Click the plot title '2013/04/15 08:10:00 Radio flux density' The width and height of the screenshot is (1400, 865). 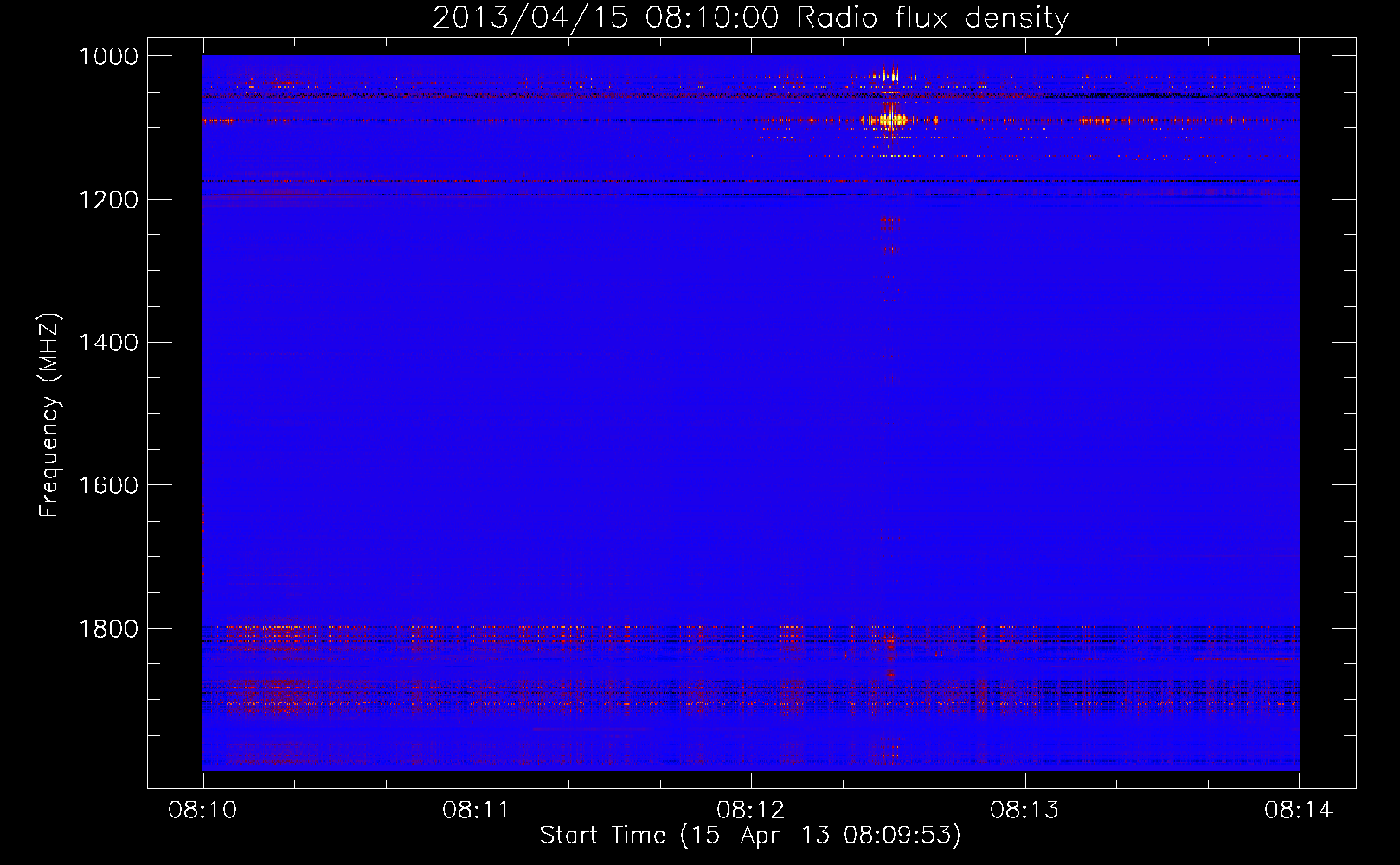(750, 17)
